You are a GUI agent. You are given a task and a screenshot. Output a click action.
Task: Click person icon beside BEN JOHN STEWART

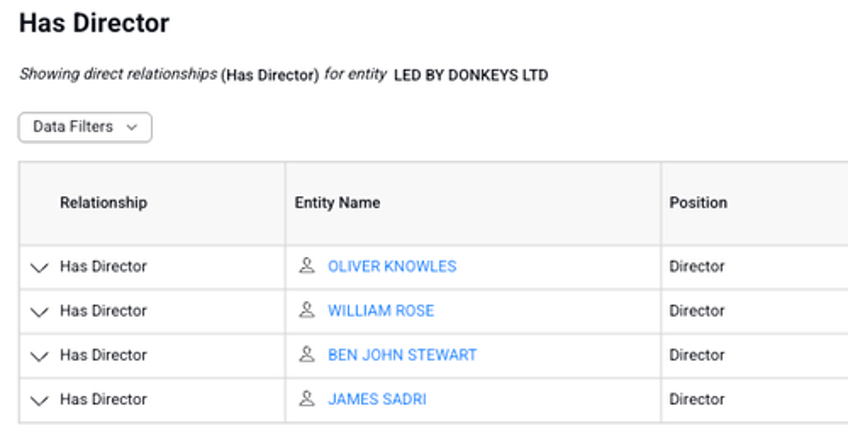click(307, 354)
